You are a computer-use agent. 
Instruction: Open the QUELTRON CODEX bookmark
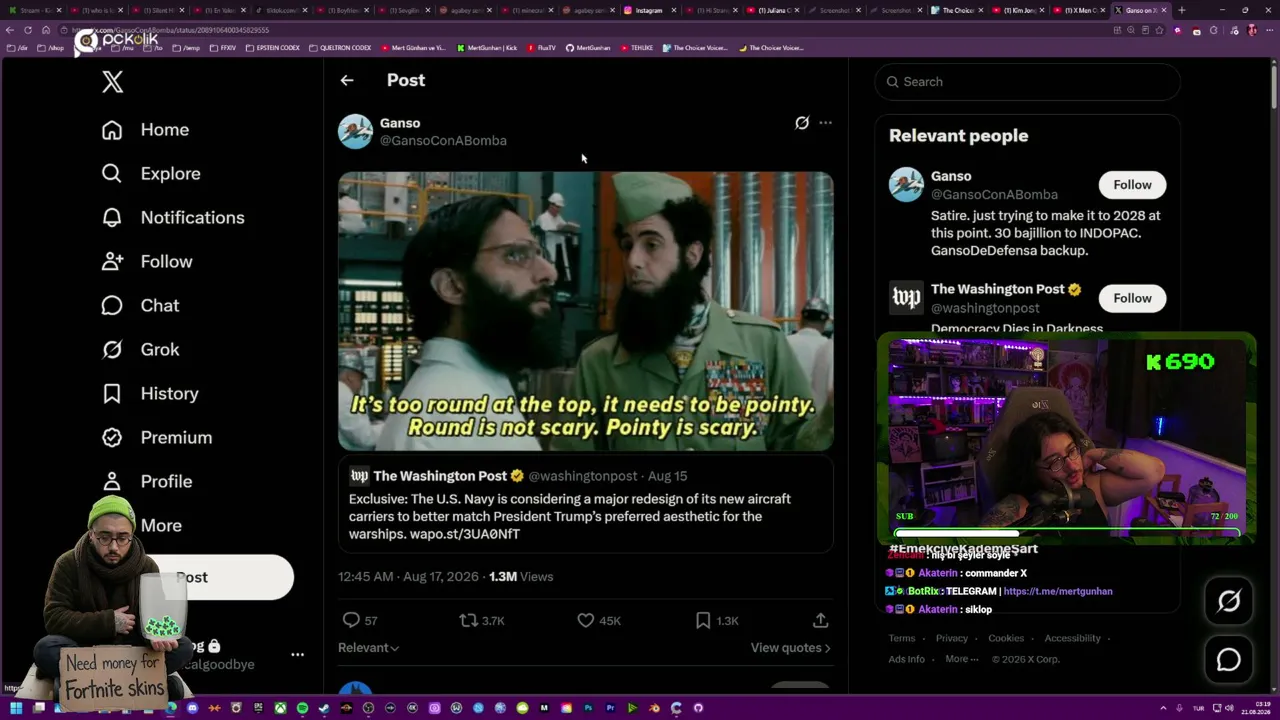click(x=340, y=48)
